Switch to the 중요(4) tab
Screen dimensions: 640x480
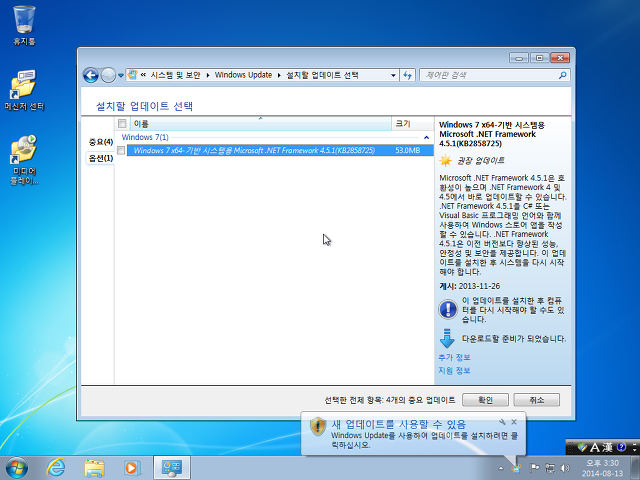(101, 142)
